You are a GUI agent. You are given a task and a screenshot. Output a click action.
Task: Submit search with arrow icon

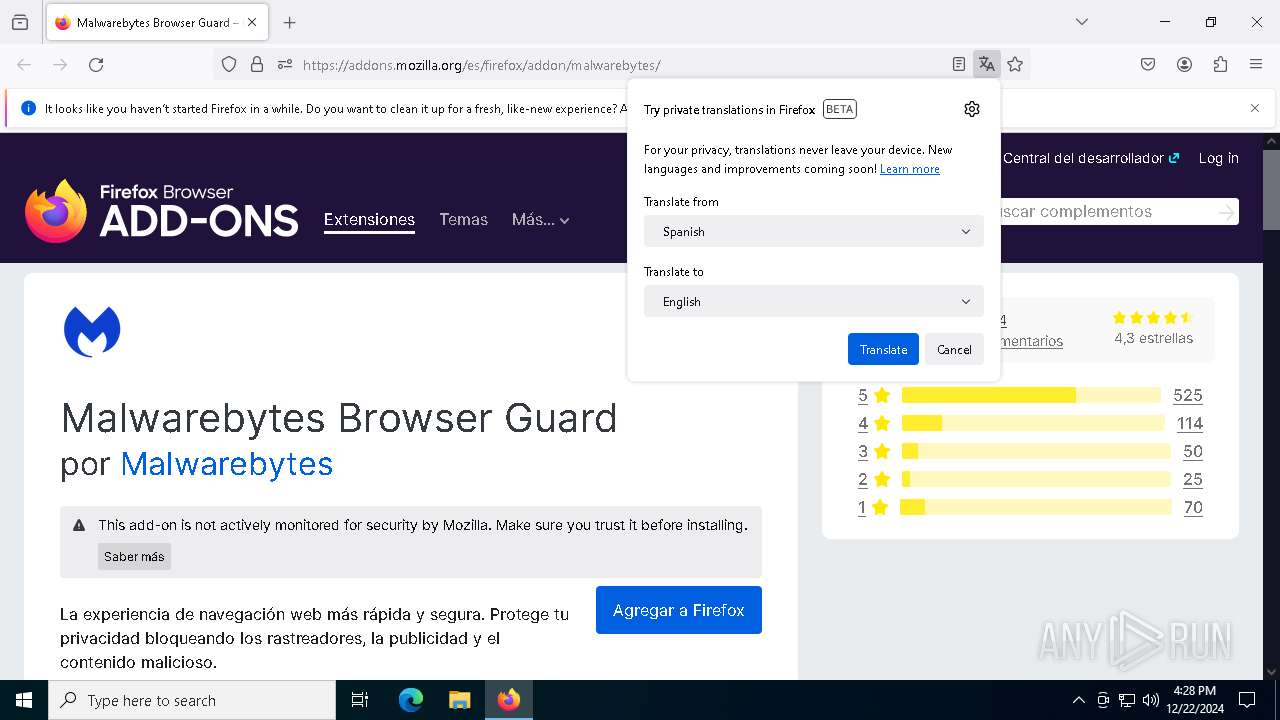[1226, 211]
